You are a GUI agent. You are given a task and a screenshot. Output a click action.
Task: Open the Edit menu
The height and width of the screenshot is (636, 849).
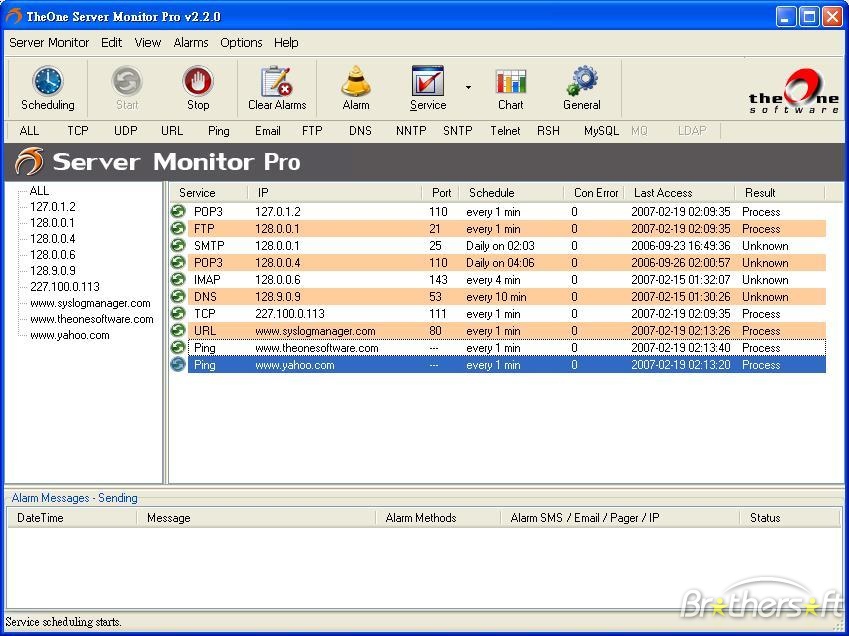112,43
